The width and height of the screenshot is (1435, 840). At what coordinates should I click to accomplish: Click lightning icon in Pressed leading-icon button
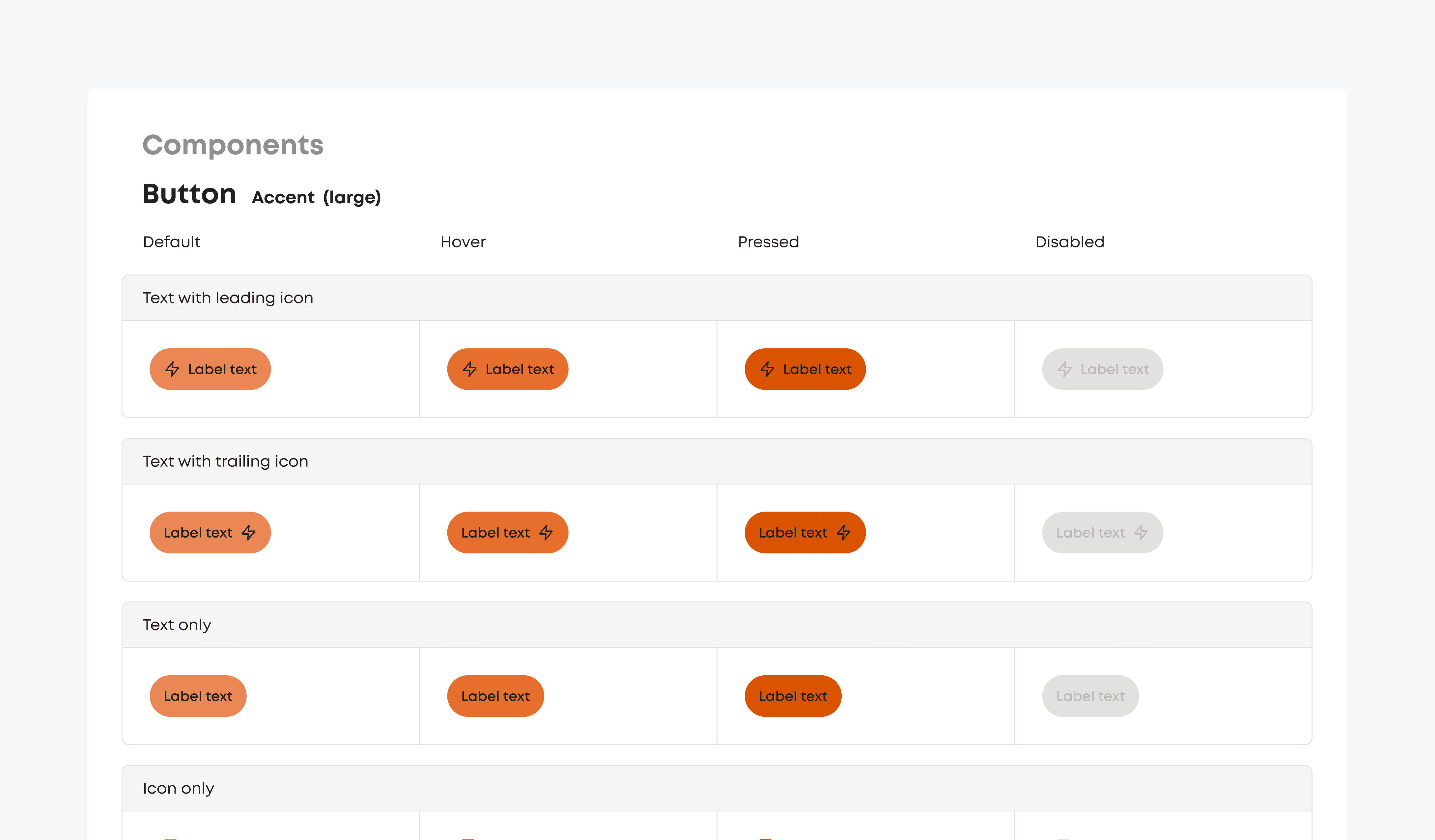[x=767, y=369]
